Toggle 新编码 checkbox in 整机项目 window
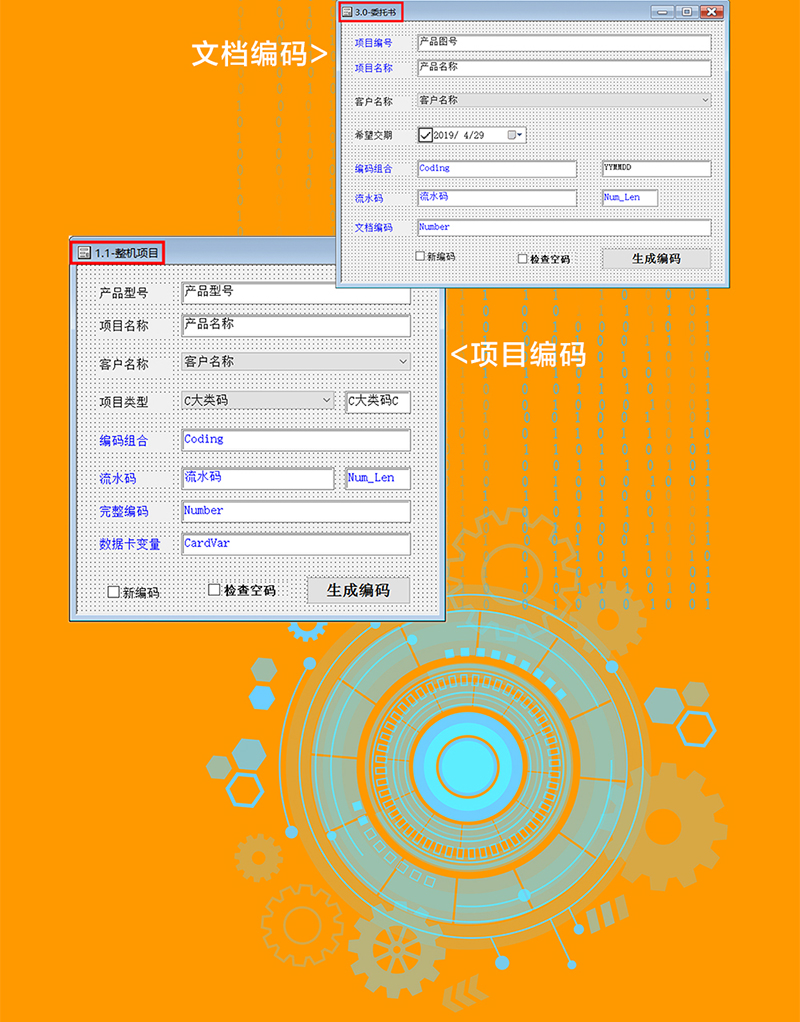The width and height of the screenshot is (800, 1022). (113, 592)
